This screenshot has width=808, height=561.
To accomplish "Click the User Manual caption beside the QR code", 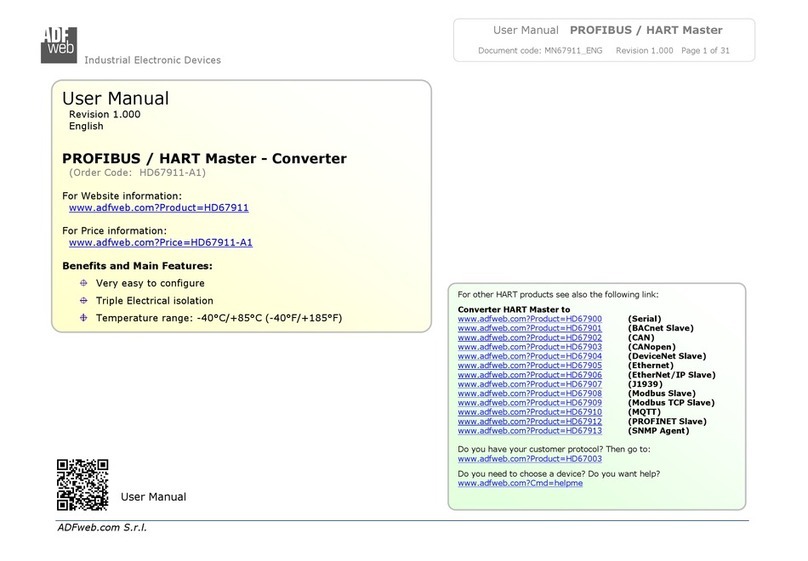I will click(x=154, y=497).
